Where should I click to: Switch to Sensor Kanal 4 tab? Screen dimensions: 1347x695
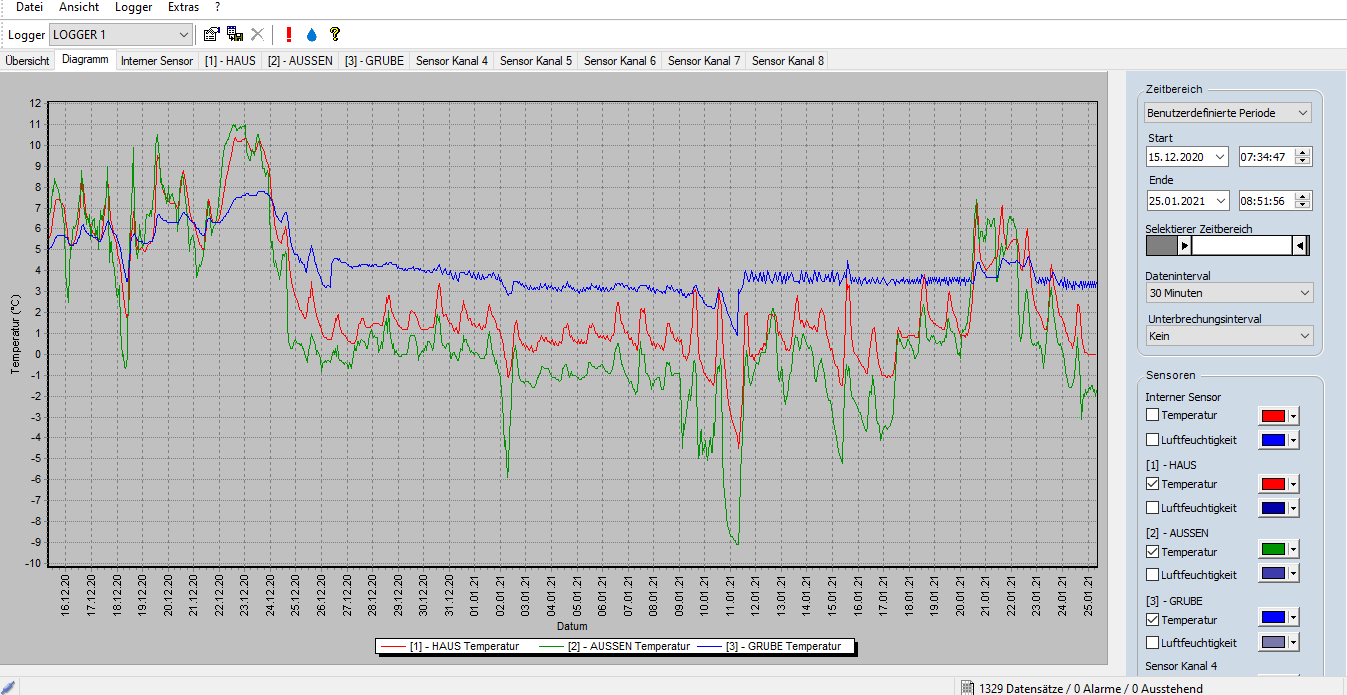[452, 61]
